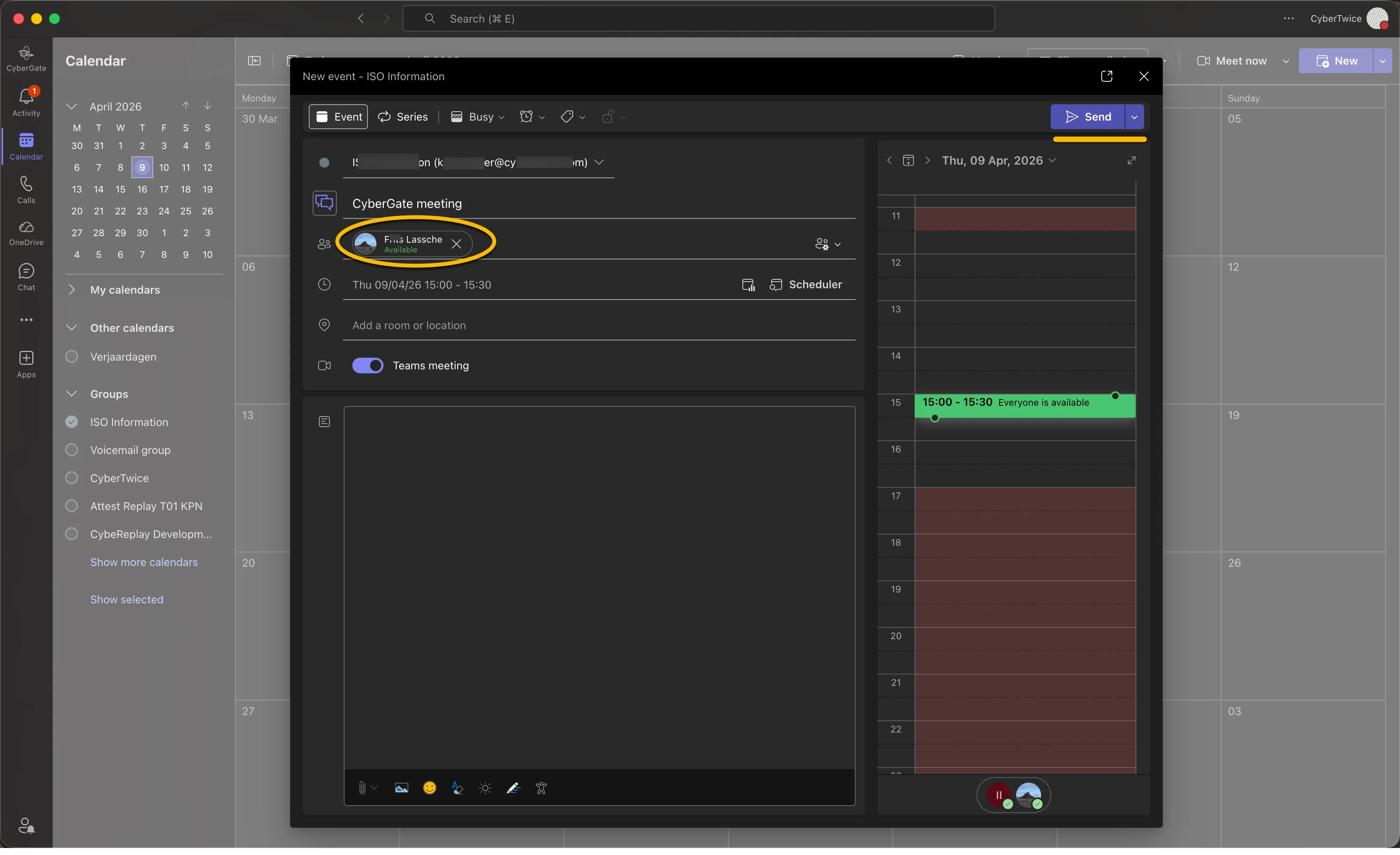Select the Event tab
The height and width of the screenshot is (855, 1400).
point(338,117)
